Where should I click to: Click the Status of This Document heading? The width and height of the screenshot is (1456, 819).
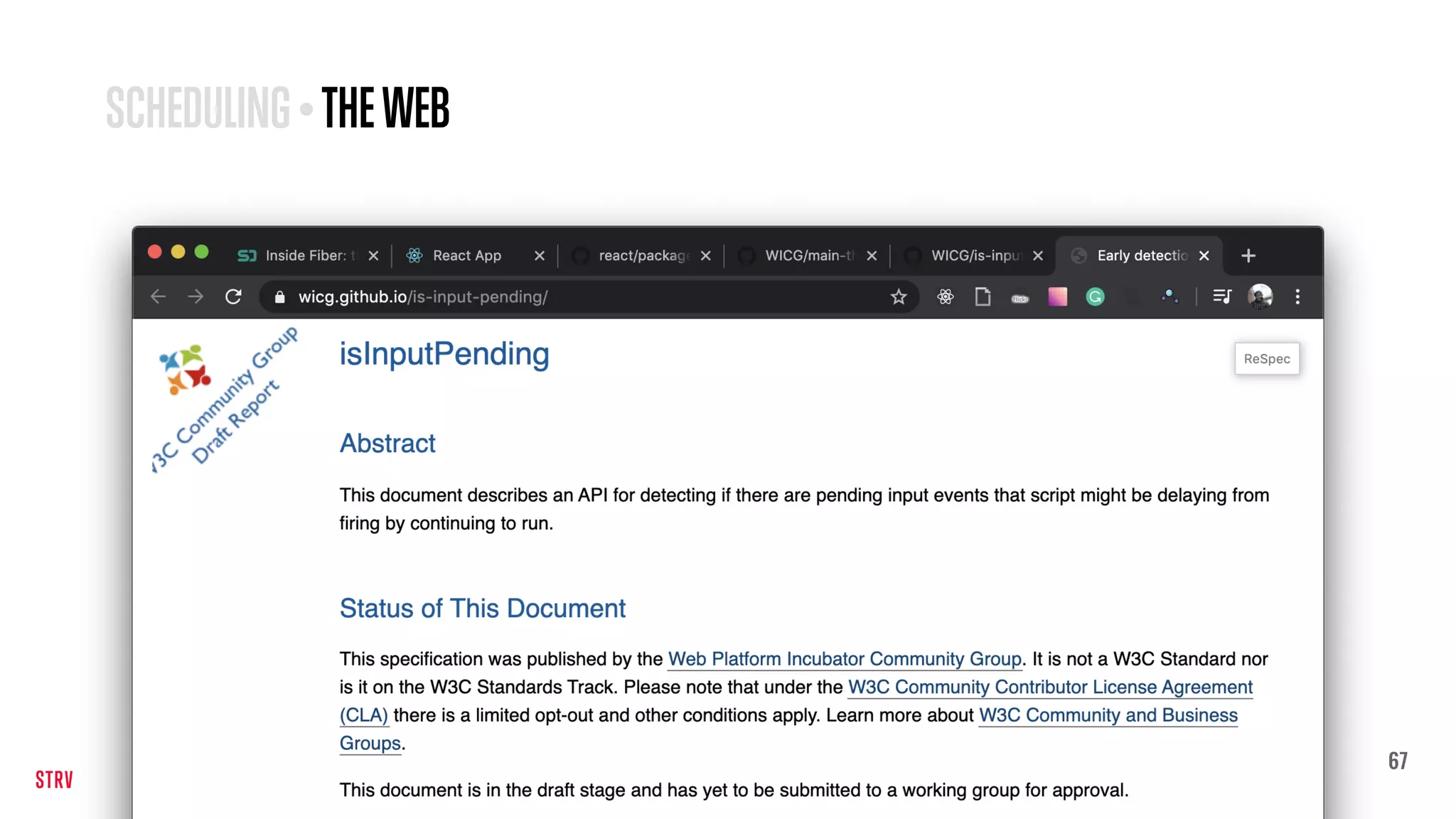coord(483,609)
